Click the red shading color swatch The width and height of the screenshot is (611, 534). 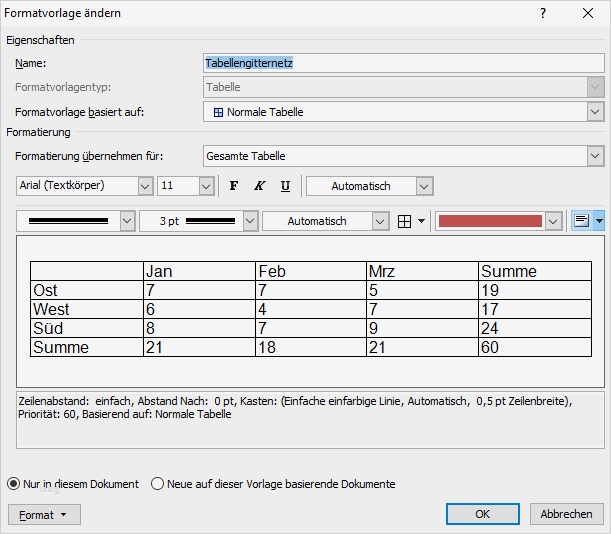(491, 221)
